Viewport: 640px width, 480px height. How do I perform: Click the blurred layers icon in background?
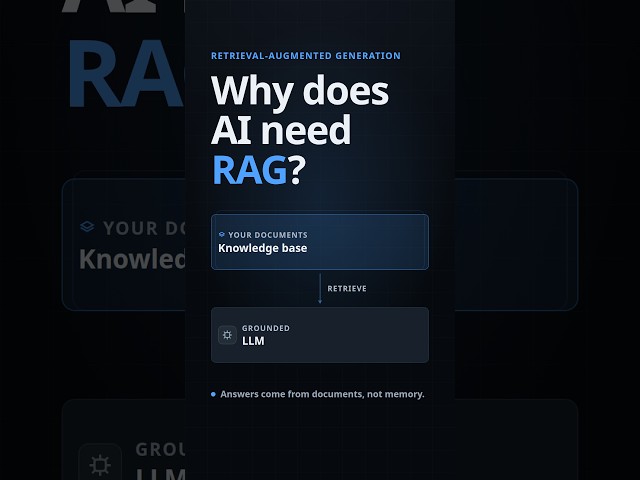[x=87, y=227]
